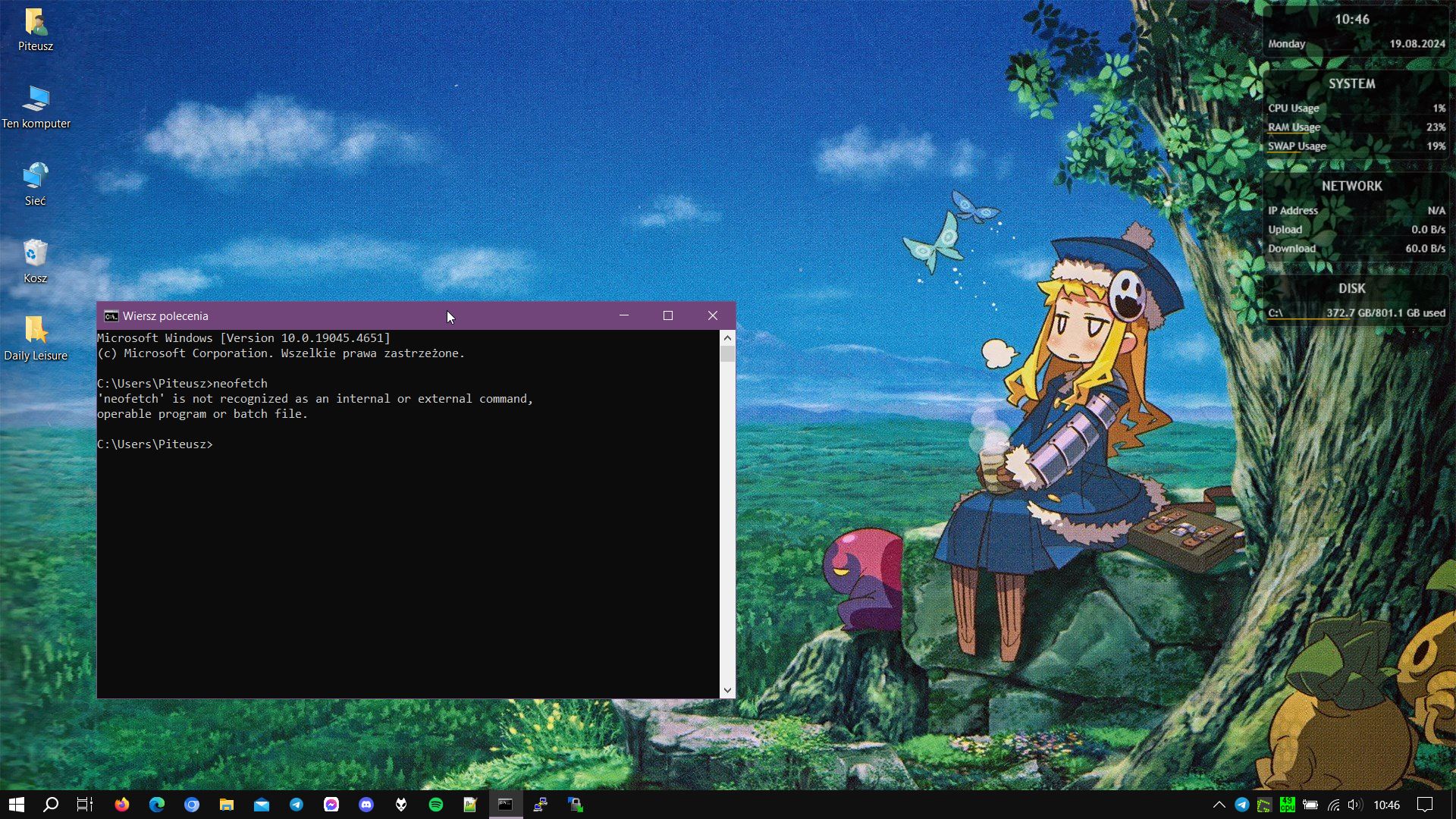Click the DISK widget header

[1351, 289]
